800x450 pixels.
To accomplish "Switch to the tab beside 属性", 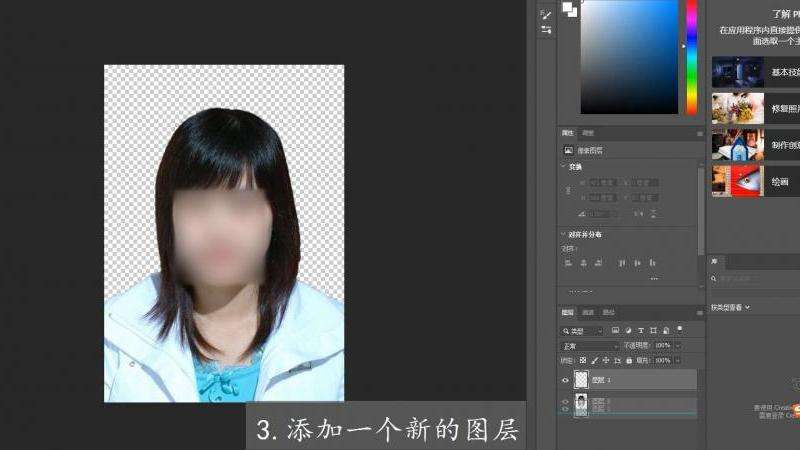I will (x=588, y=133).
